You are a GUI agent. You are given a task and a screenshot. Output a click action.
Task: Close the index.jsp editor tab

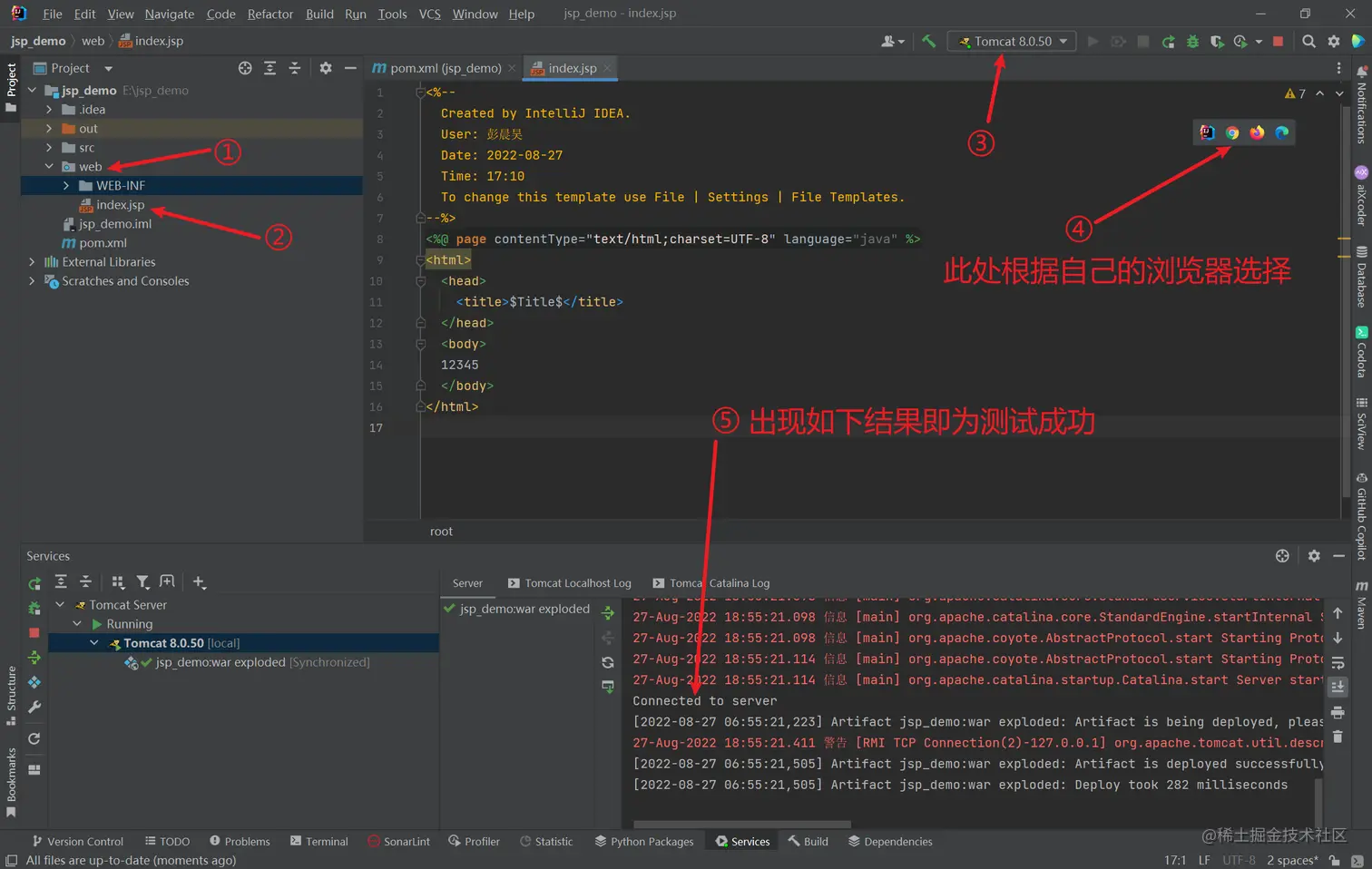pos(607,68)
